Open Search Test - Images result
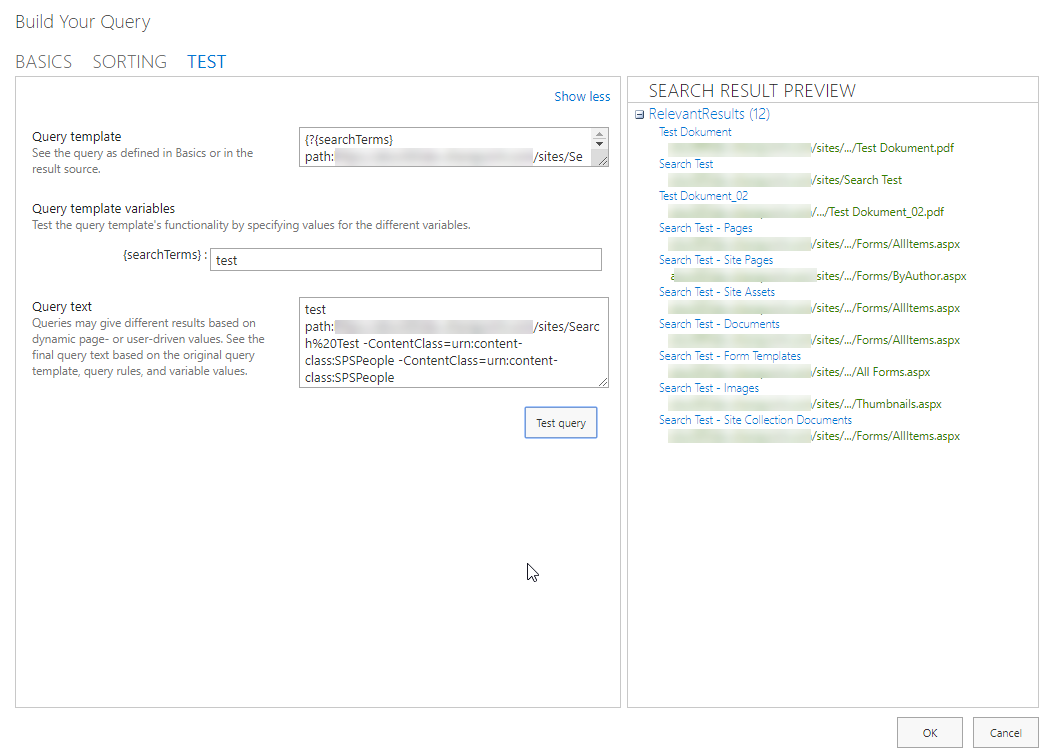 point(708,388)
